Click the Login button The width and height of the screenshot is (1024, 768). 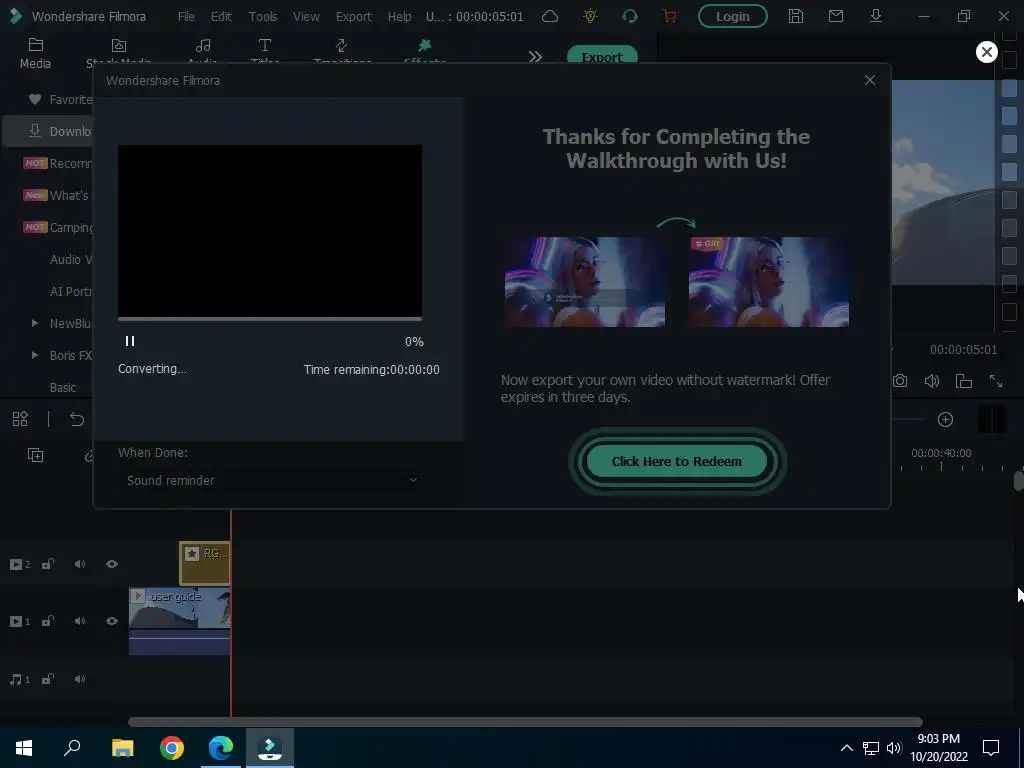[733, 16]
